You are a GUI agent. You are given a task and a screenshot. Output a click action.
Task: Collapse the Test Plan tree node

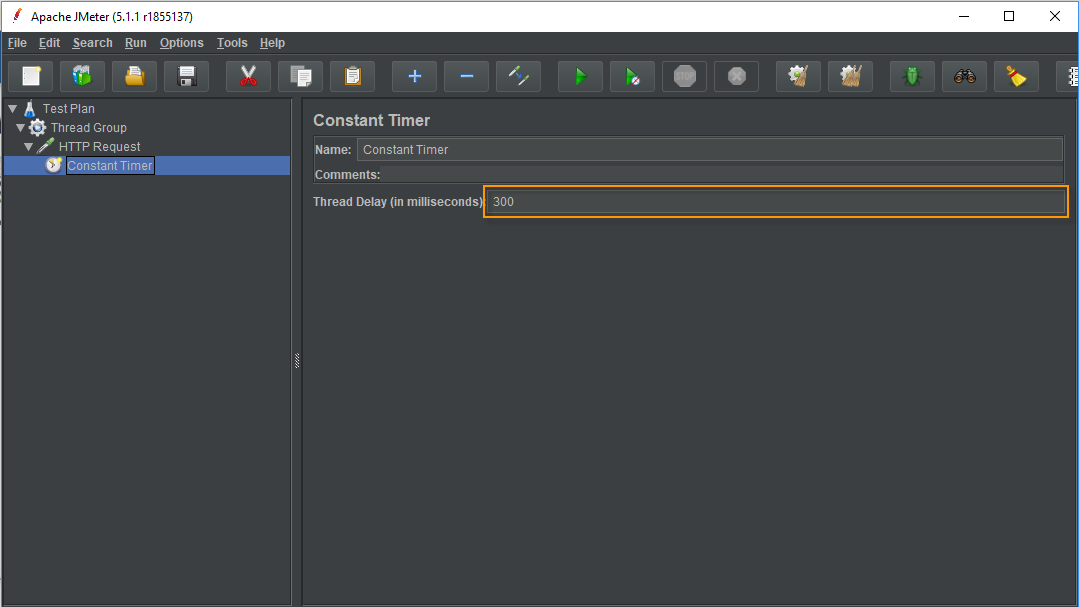[12, 109]
